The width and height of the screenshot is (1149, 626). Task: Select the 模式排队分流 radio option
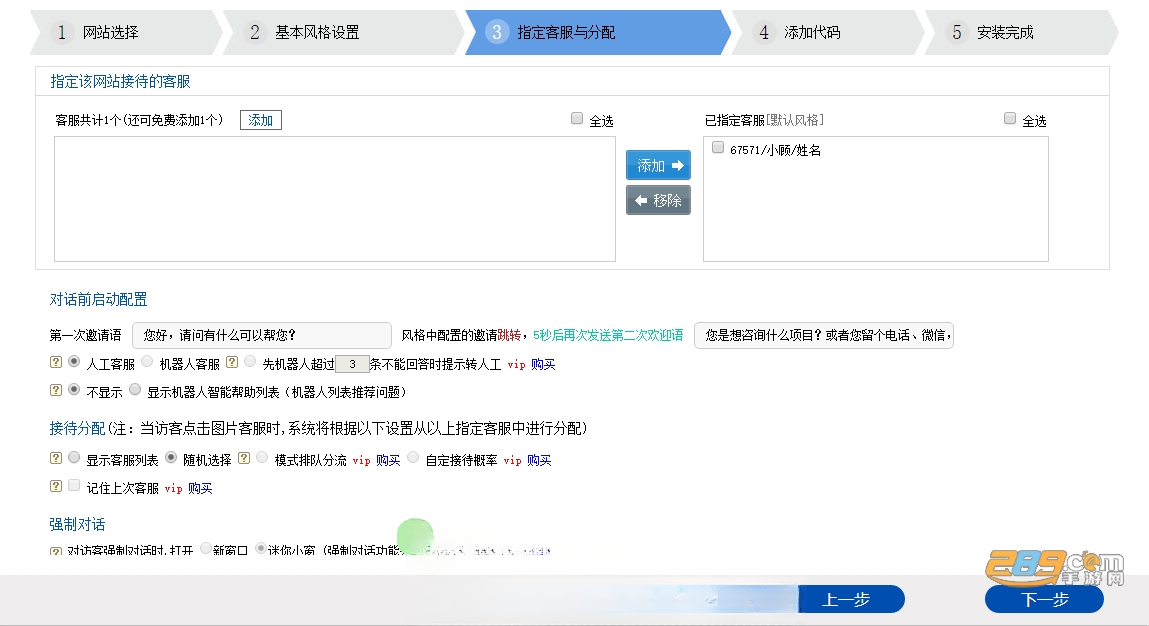[262, 458]
